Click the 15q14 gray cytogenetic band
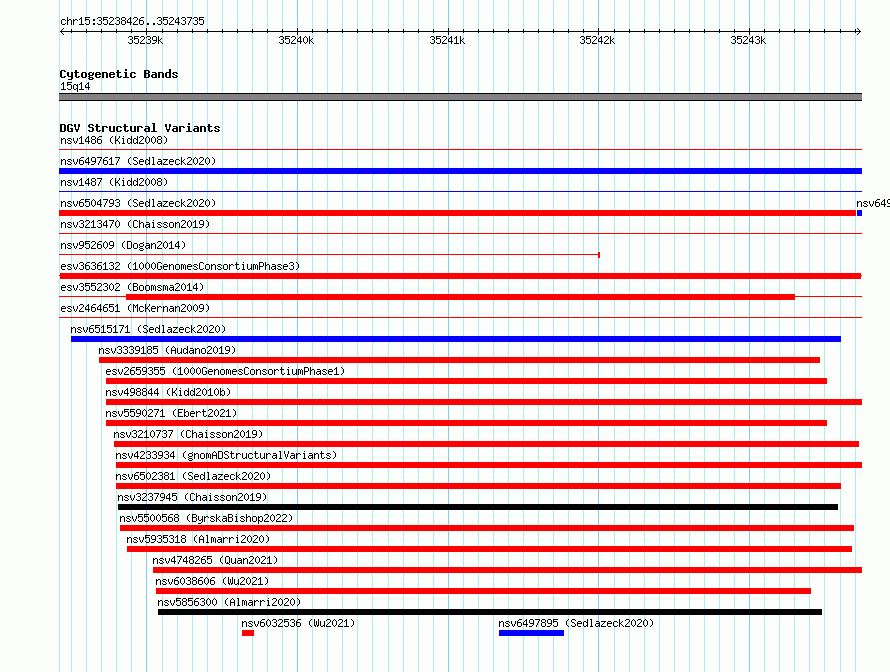Viewport: 890px width, 672px height. (460, 97)
